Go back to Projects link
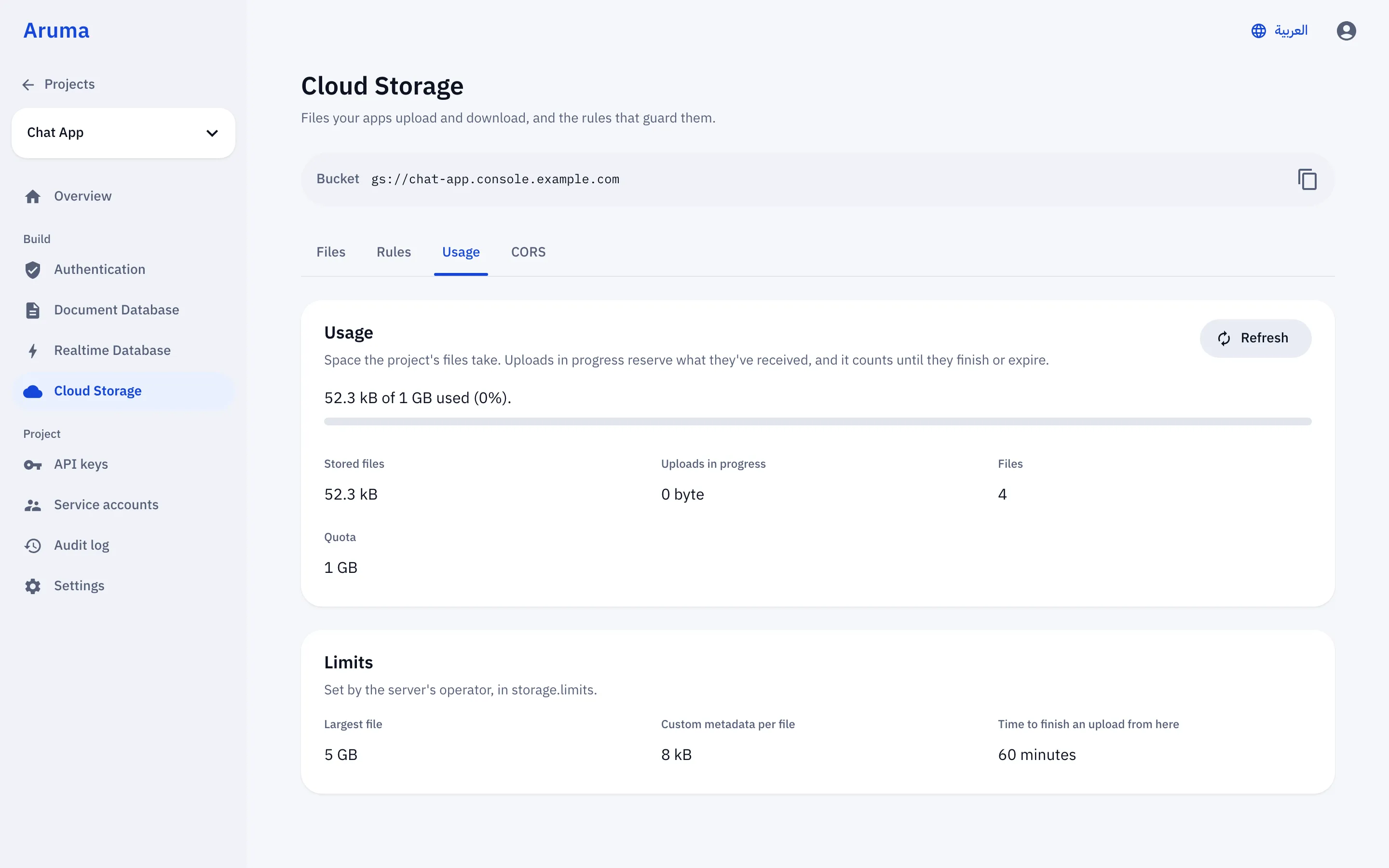This screenshot has height=868, width=1389. point(58,84)
